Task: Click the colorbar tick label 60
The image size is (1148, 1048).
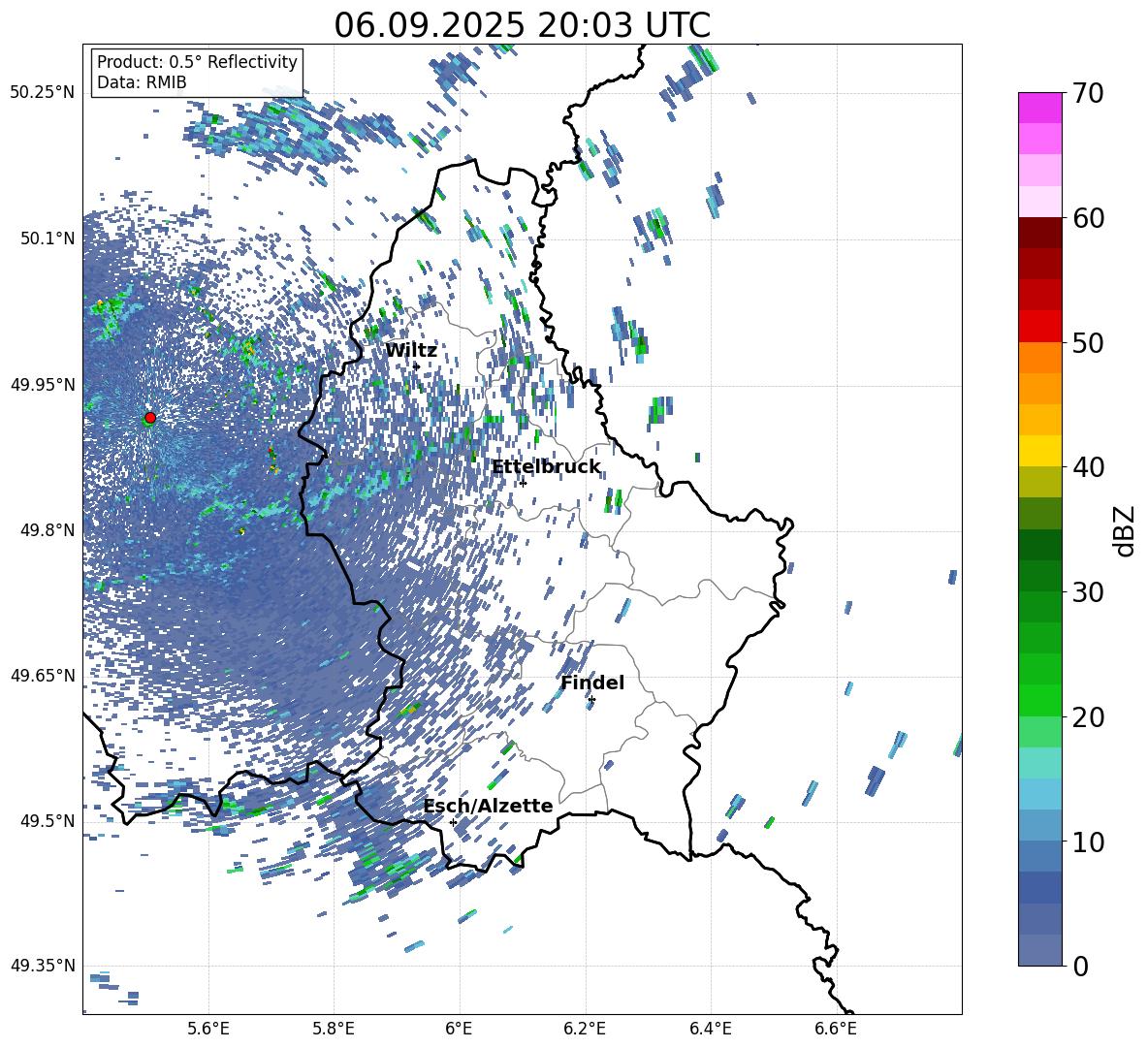Action: (1089, 218)
